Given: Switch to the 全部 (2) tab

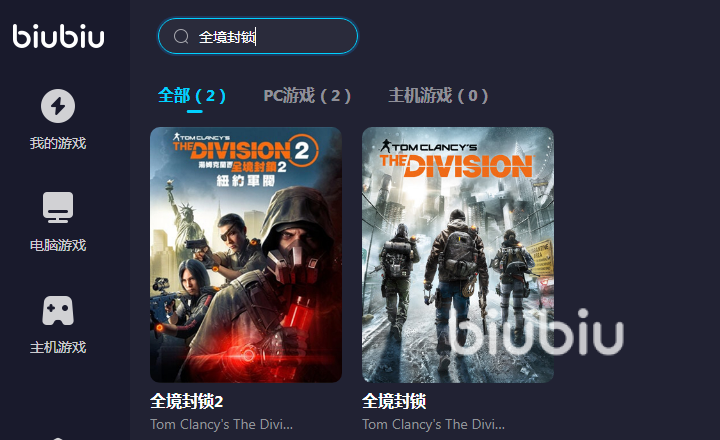Looking at the screenshot, I should [191, 96].
